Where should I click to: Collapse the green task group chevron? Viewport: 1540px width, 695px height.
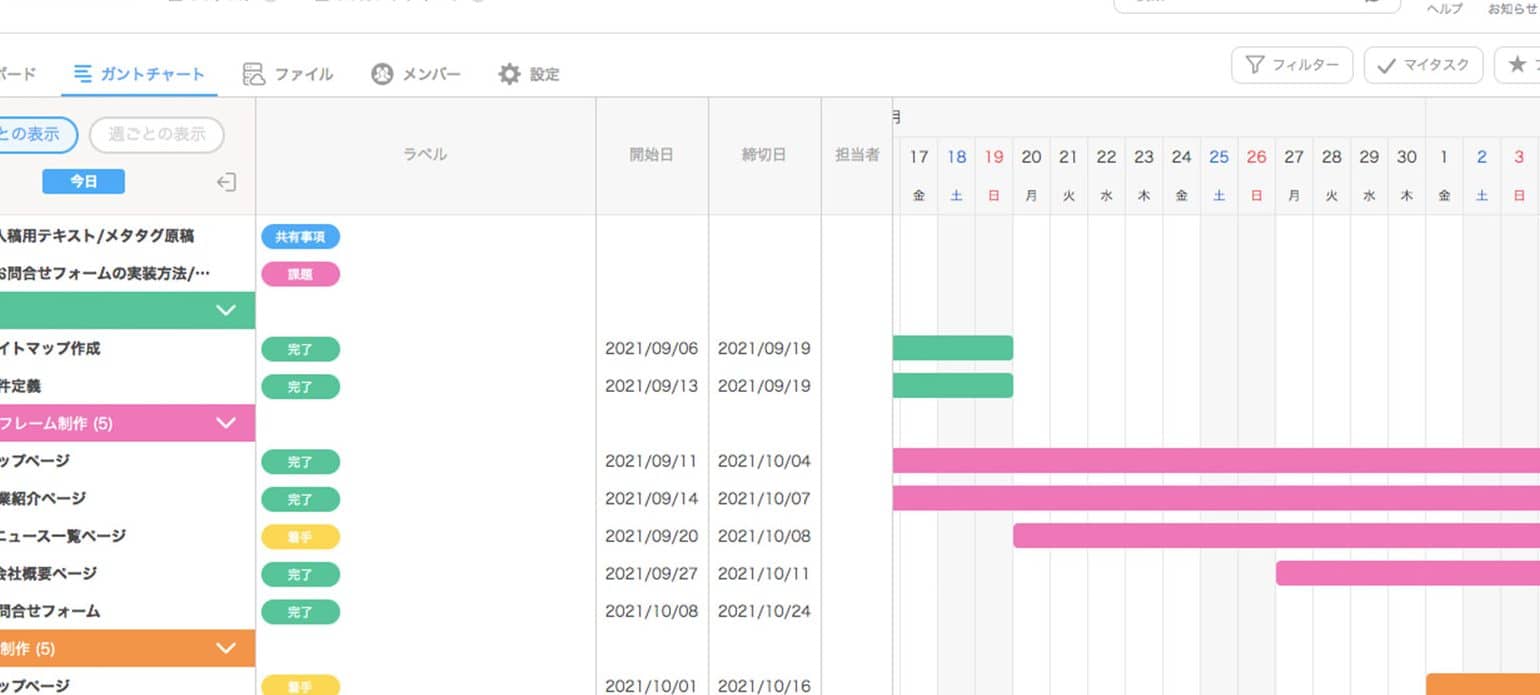click(227, 310)
